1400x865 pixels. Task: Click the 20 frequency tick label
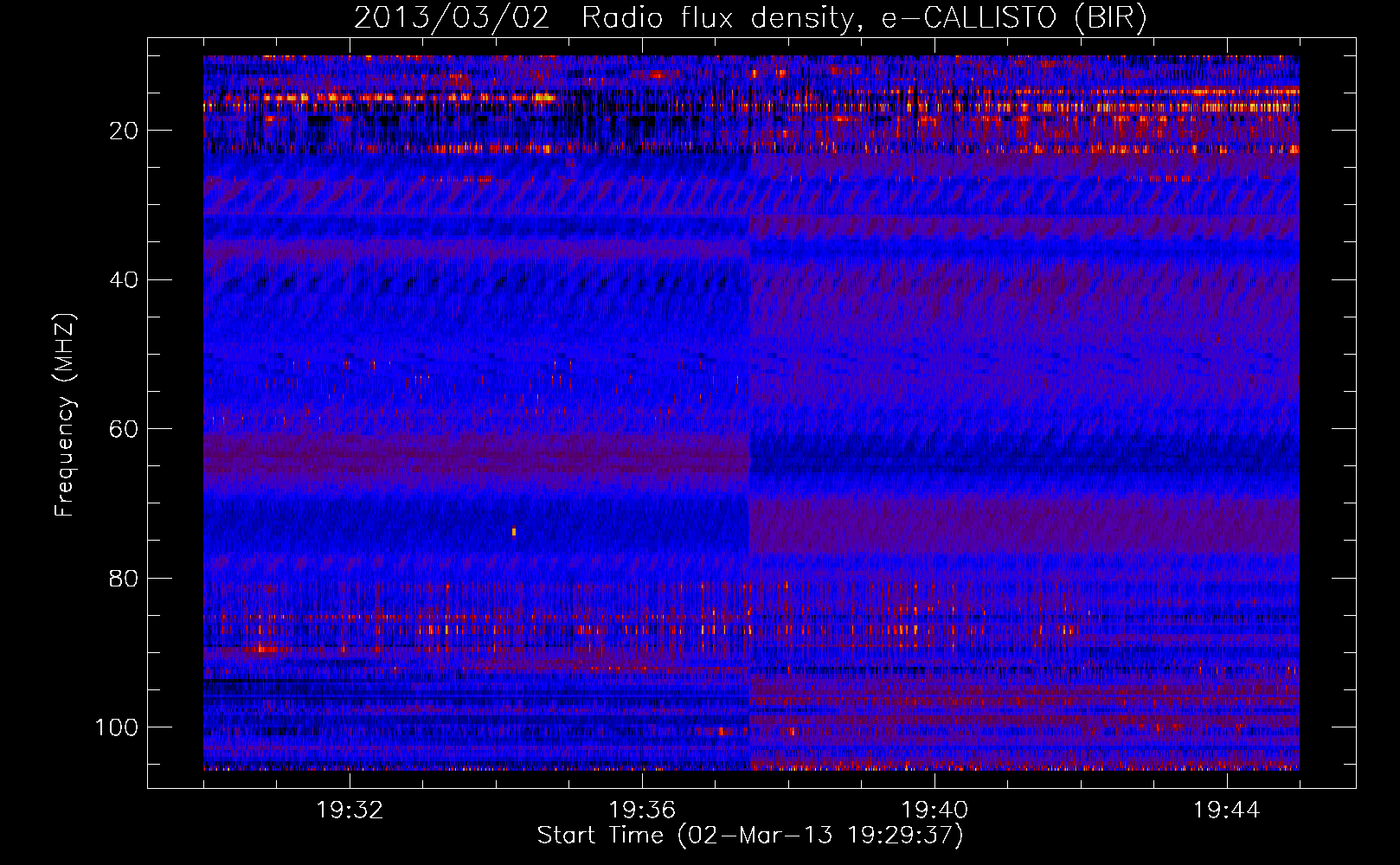coord(124,131)
